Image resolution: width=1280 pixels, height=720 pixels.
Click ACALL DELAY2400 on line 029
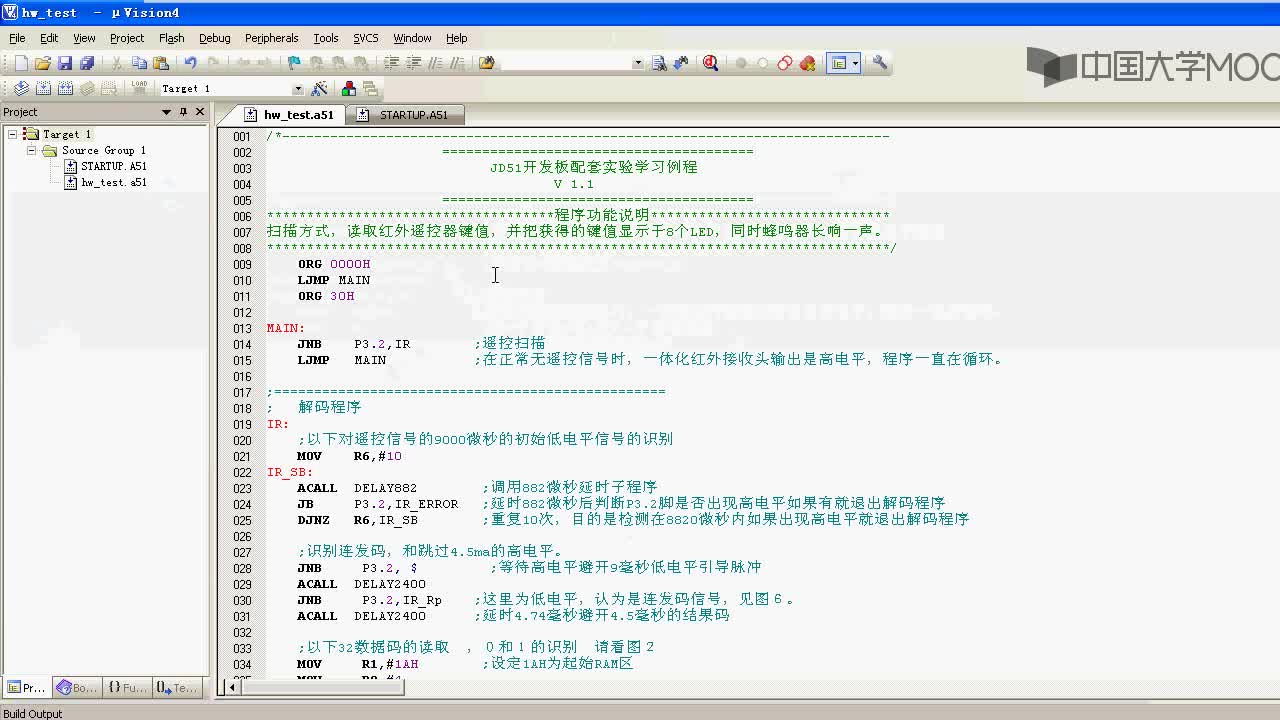tap(361, 584)
